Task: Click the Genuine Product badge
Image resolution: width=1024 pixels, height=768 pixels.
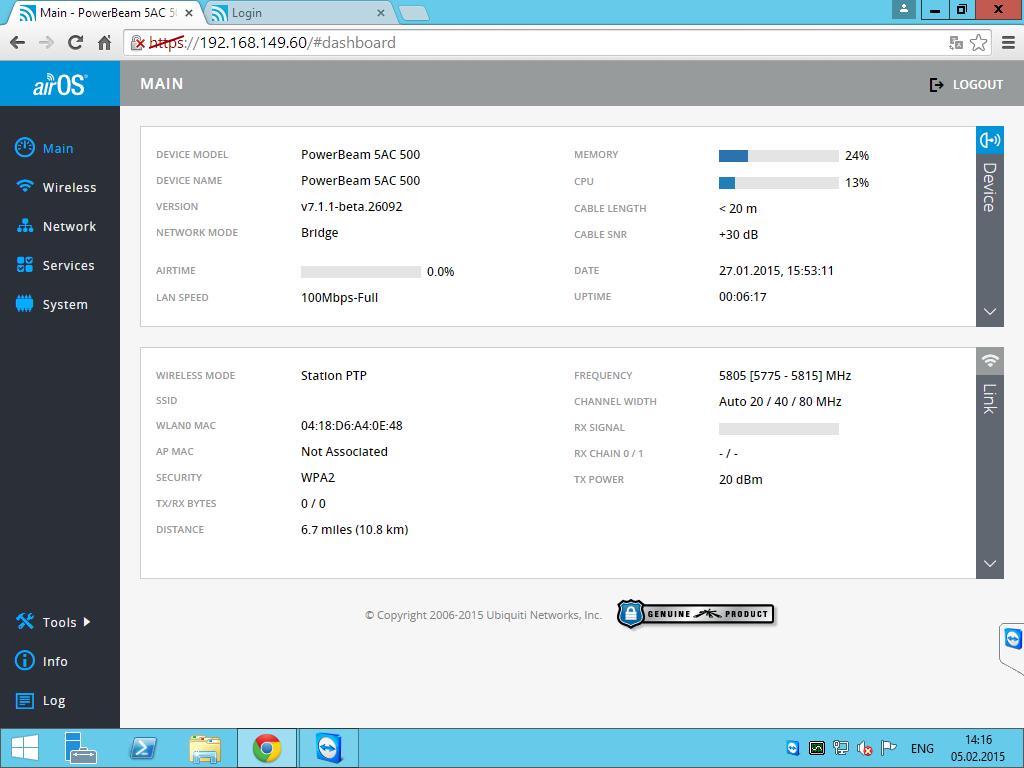Action: 696,614
